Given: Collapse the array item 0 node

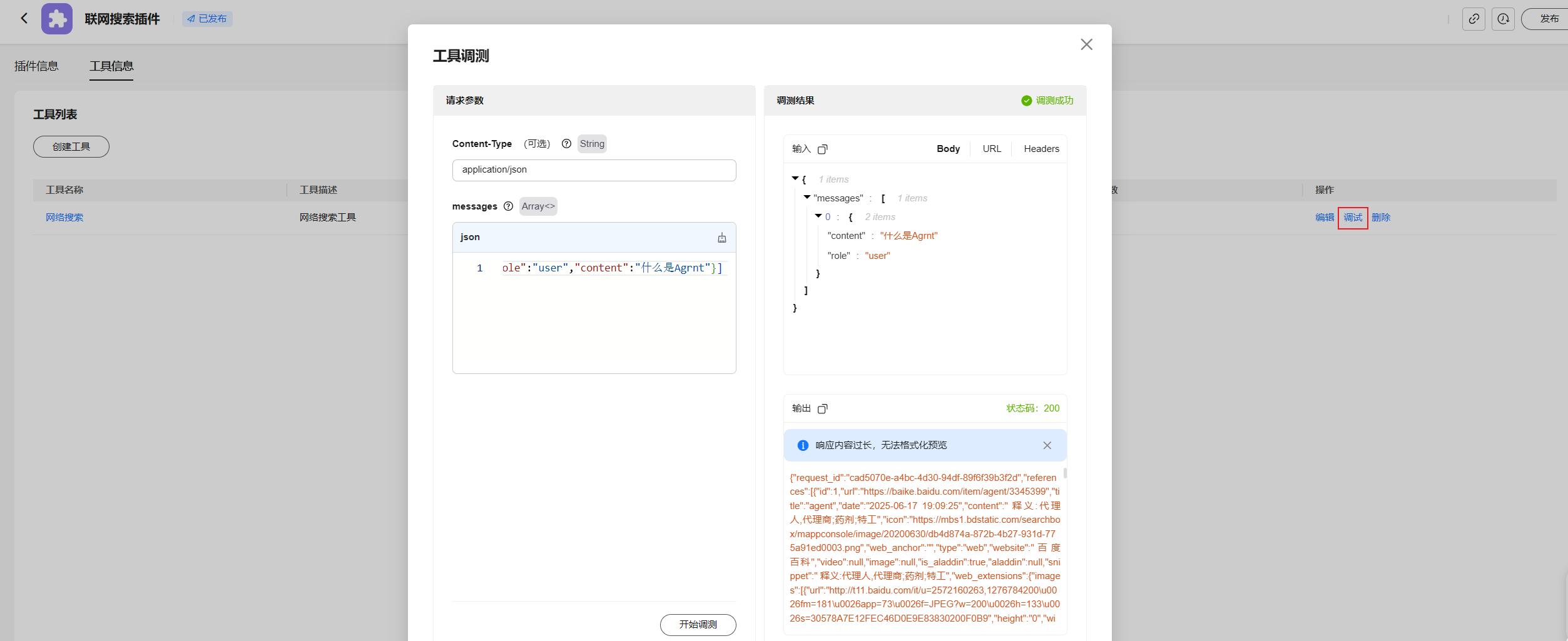Looking at the screenshot, I should [818, 216].
